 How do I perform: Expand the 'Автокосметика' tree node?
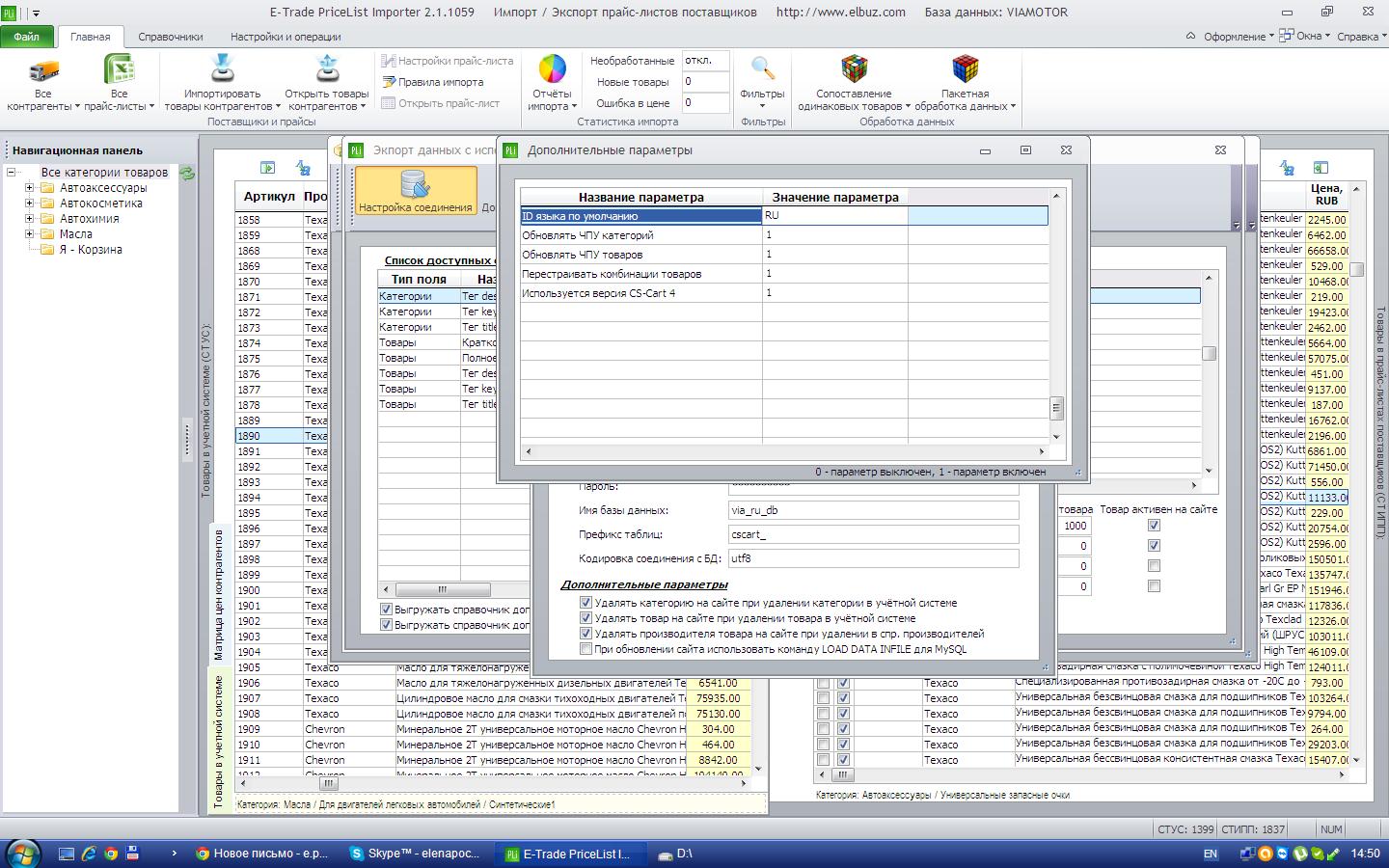(x=29, y=203)
